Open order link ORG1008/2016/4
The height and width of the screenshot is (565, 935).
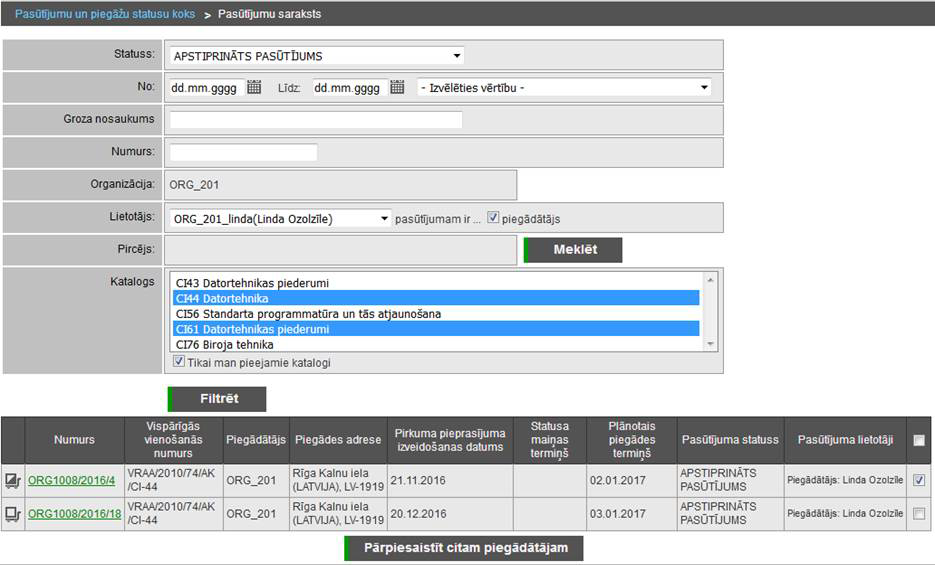coord(71,481)
